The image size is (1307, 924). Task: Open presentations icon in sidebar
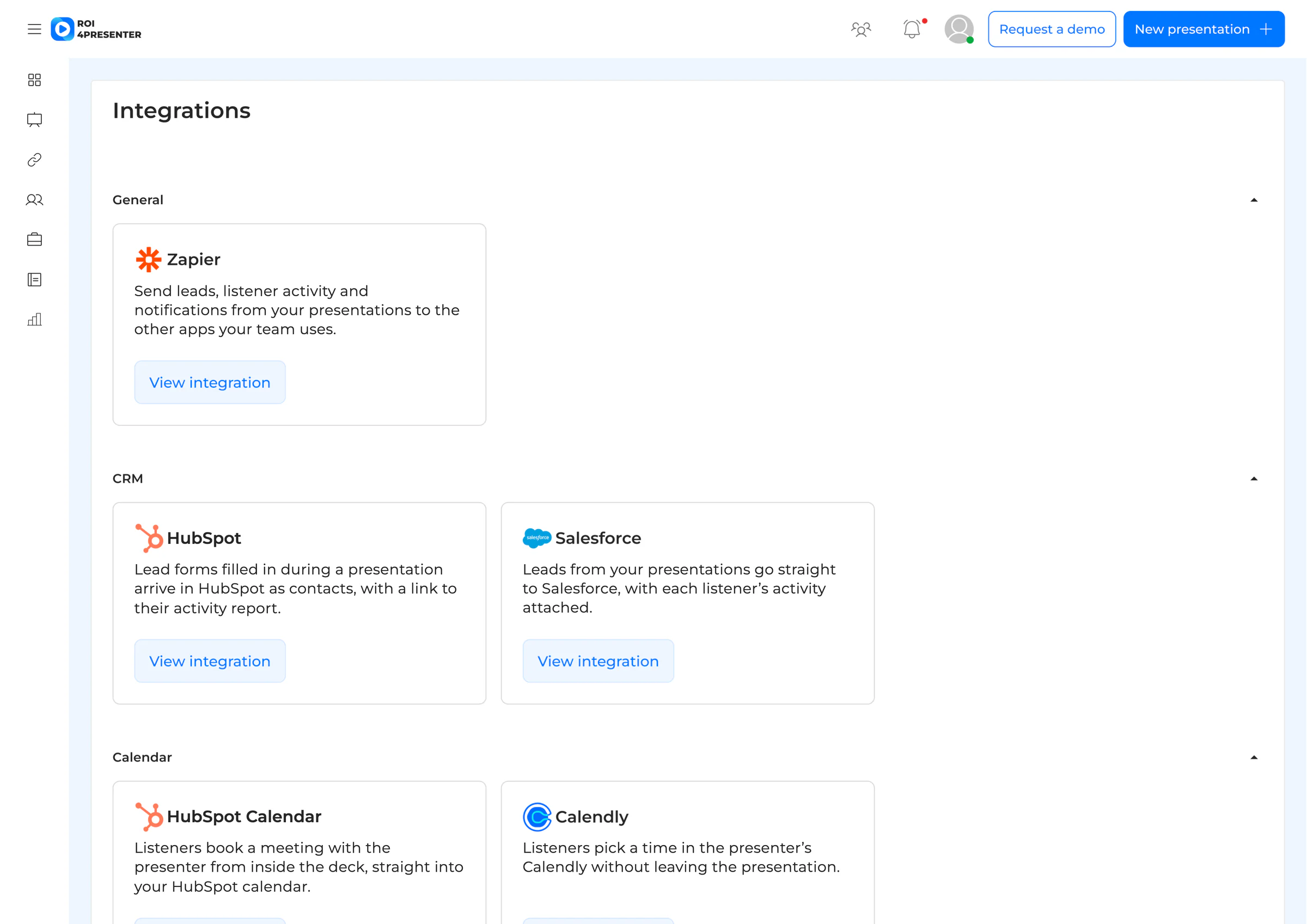[34, 120]
